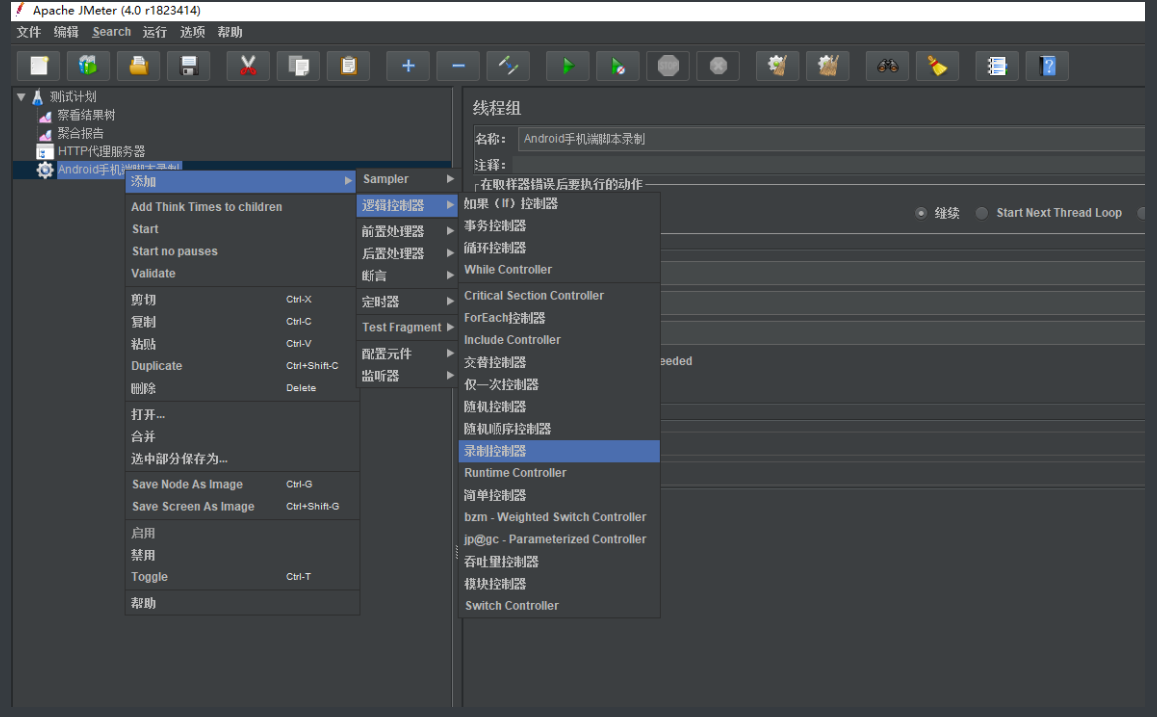Image resolution: width=1157 pixels, height=717 pixels.
Task: Click the Cut scissors toolbar icon
Action: (248, 66)
